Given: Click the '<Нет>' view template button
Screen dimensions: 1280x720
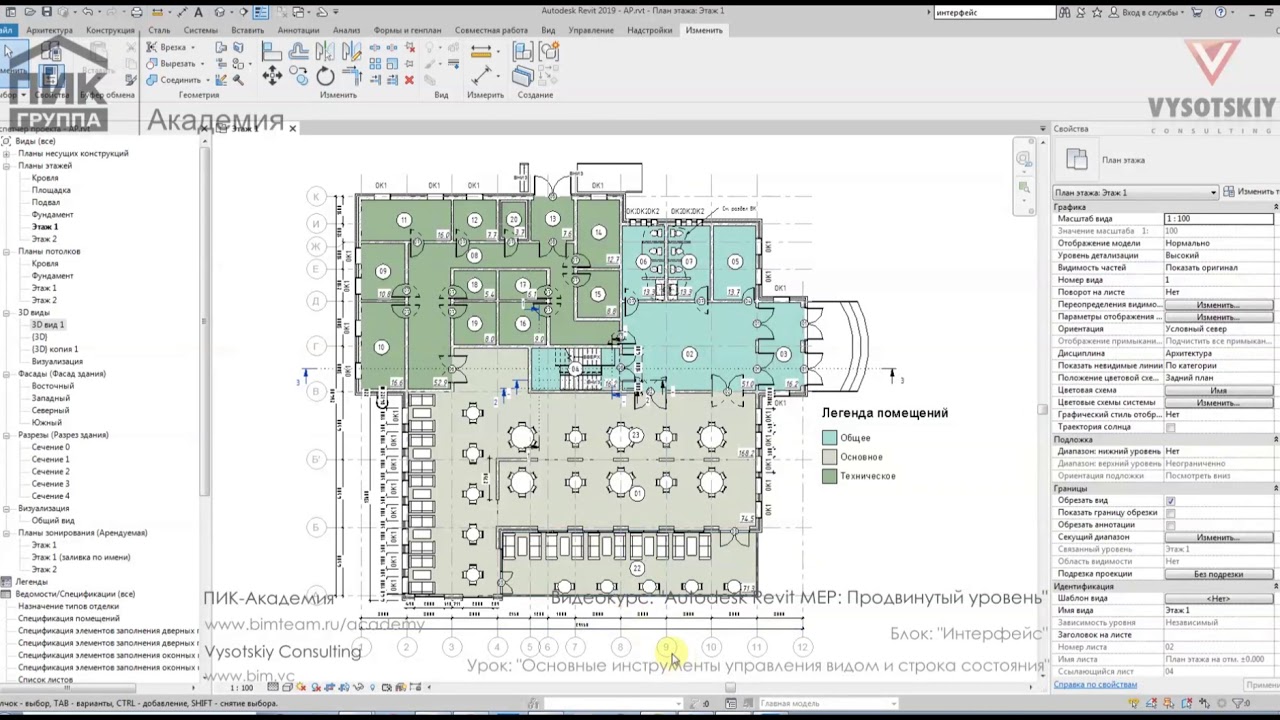Looking at the screenshot, I should pos(1218,598).
